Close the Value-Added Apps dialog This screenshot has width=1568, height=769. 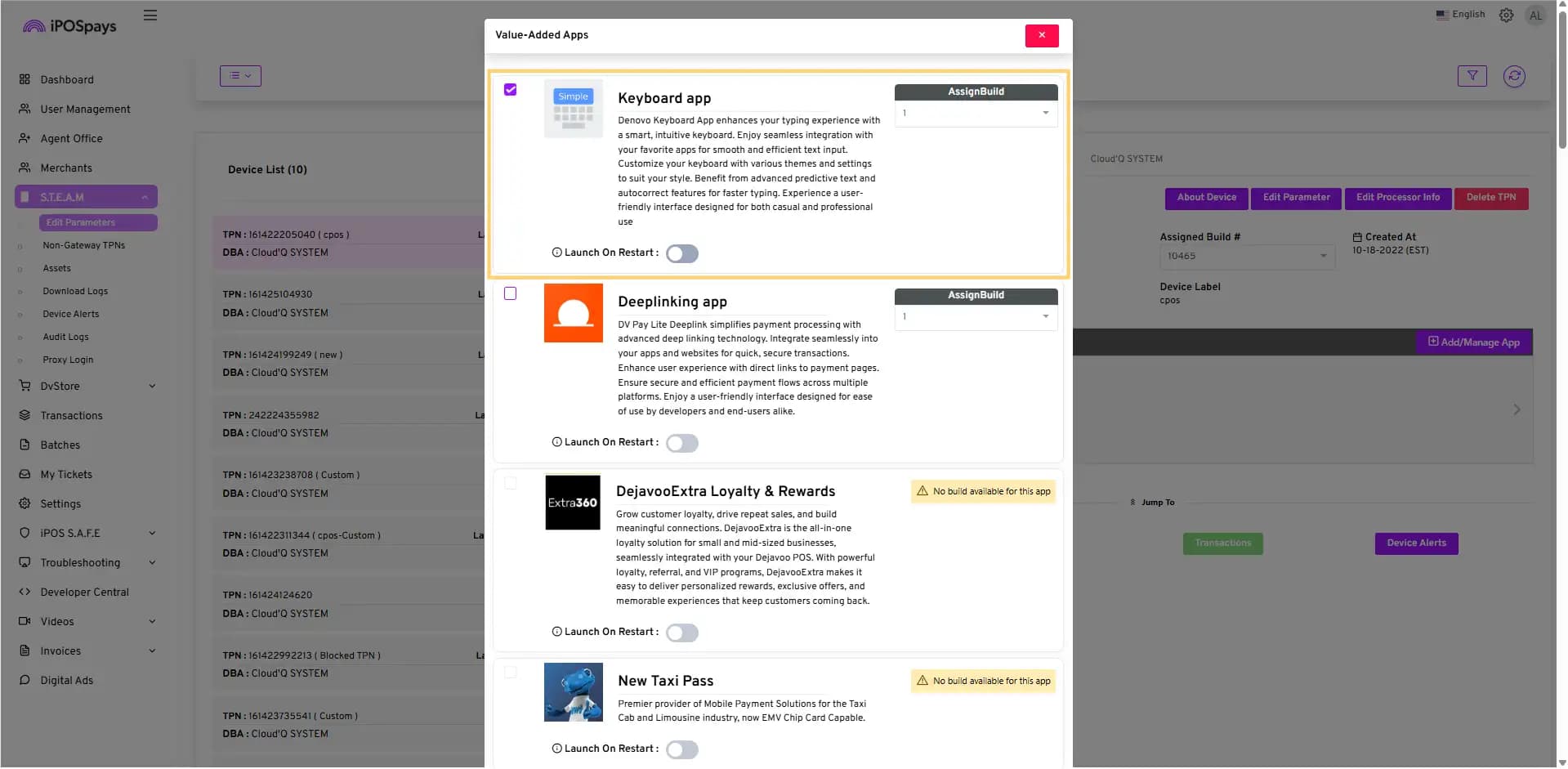pyautogui.click(x=1042, y=35)
